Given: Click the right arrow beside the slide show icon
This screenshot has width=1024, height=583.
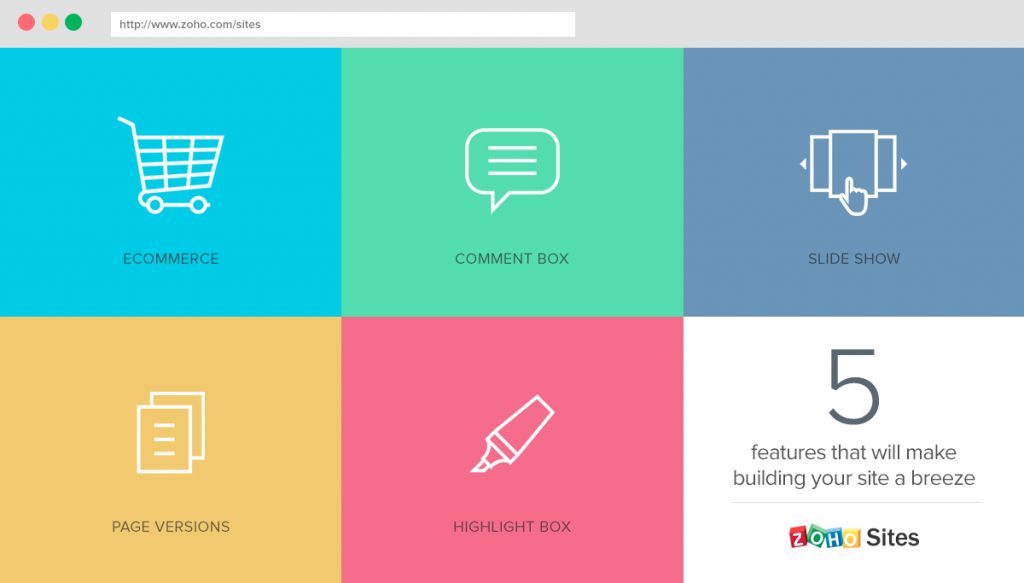Looking at the screenshot, I should click(904, 164).
